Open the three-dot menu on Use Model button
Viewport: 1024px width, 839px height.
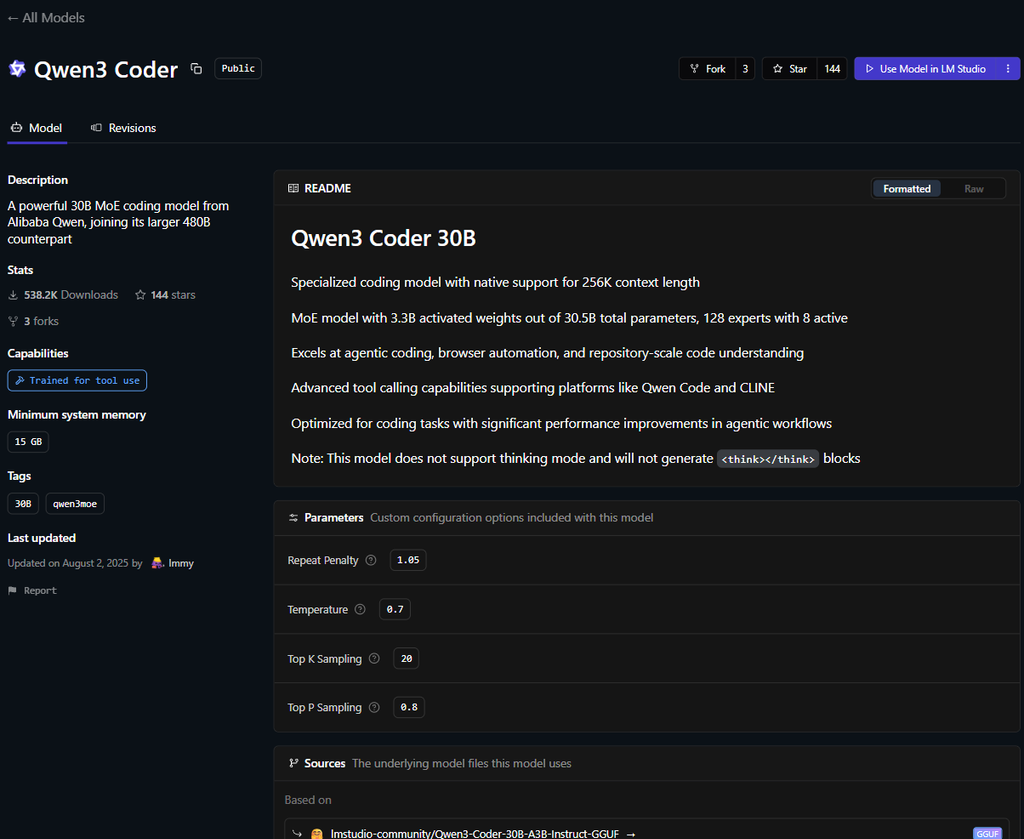1008,69
